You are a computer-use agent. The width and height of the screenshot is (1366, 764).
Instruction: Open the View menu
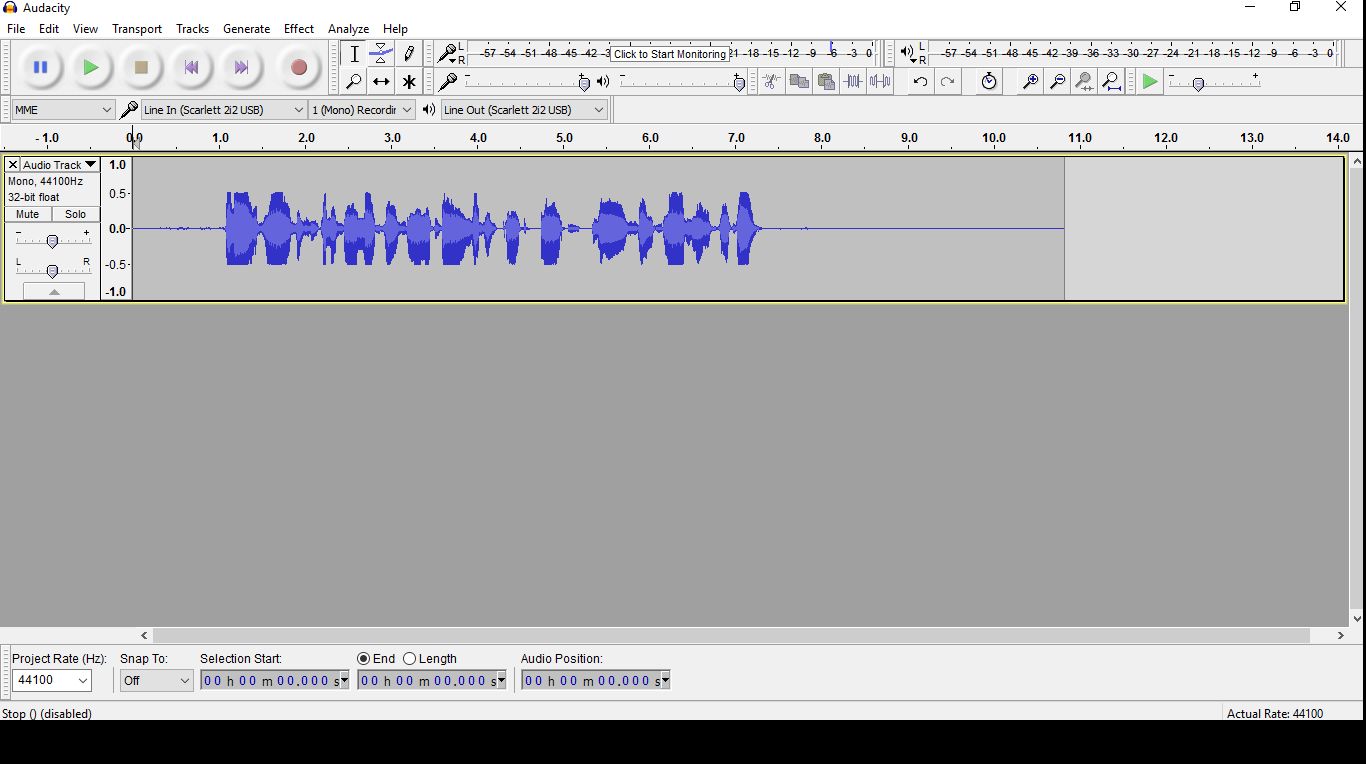click(85, 29)
